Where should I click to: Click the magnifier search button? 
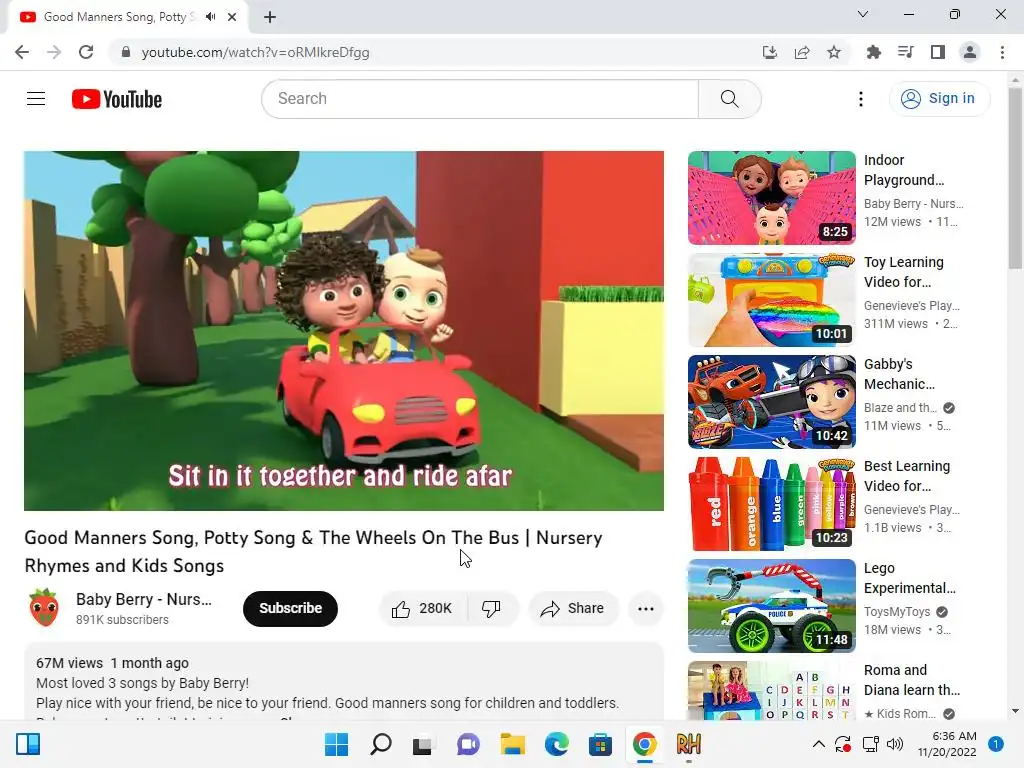tap(729, 99)
